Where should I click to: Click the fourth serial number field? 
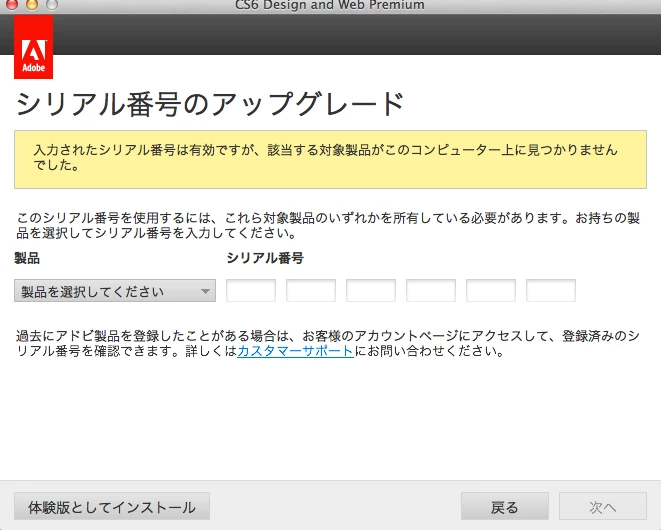(x=431, y=291)
